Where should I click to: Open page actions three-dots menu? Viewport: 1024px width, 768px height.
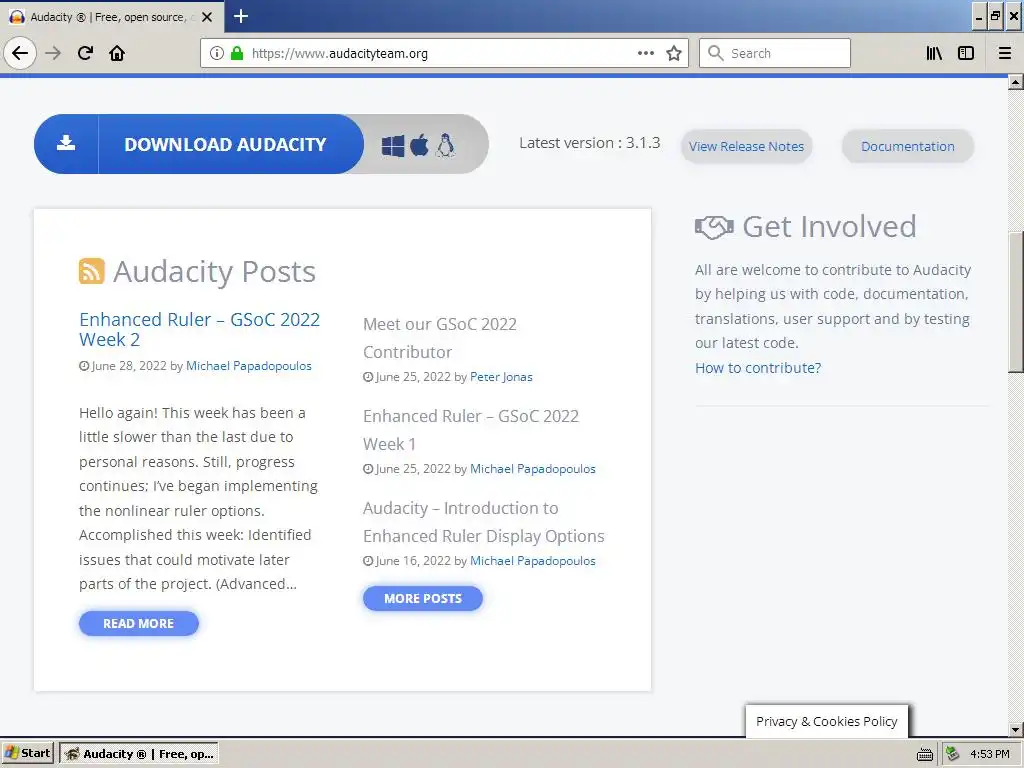point(646,53)
